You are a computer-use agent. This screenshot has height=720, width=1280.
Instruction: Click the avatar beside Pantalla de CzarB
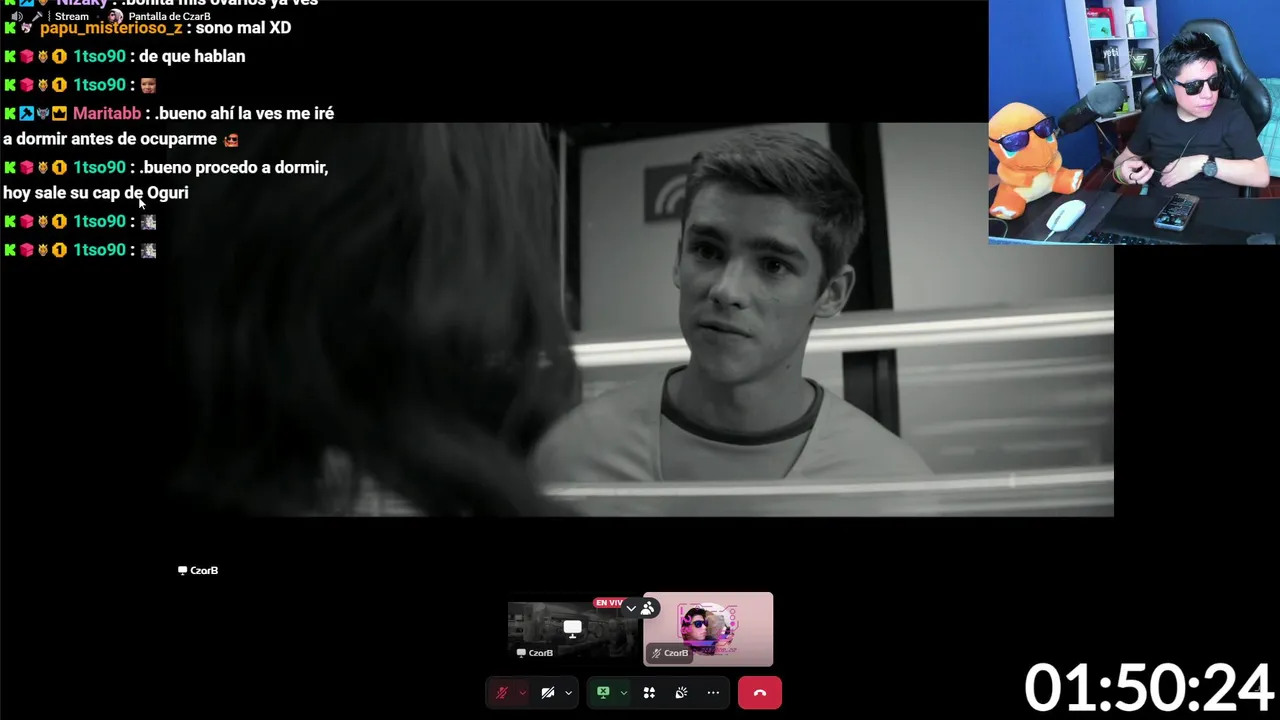(116, 17)
